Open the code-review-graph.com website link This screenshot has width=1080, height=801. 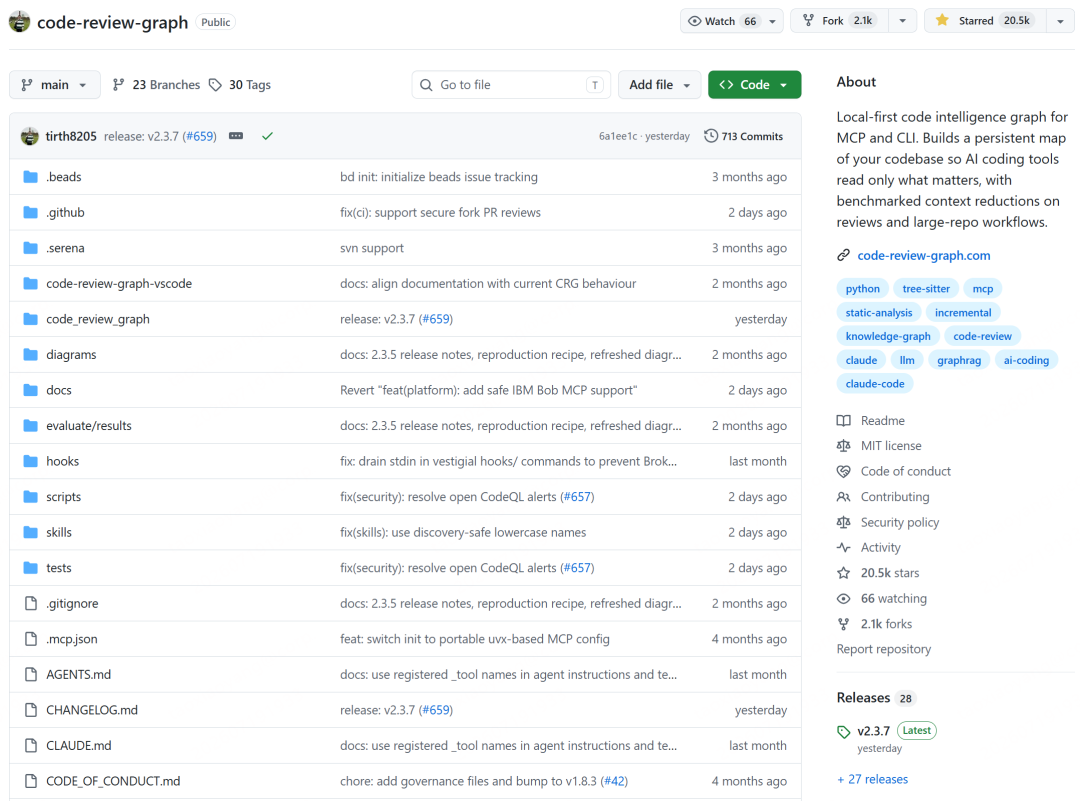pyautogui.click(x=924, y=256)
